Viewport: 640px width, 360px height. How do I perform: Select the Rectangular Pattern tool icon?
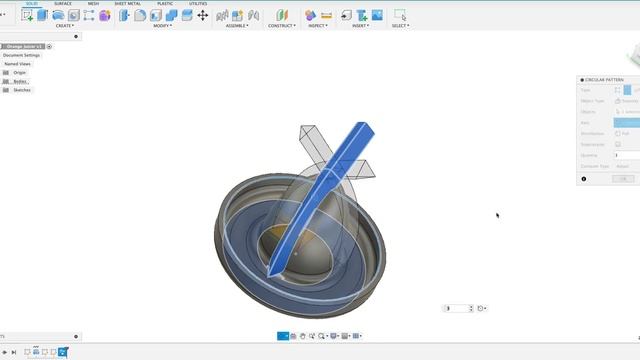(89, 16)
